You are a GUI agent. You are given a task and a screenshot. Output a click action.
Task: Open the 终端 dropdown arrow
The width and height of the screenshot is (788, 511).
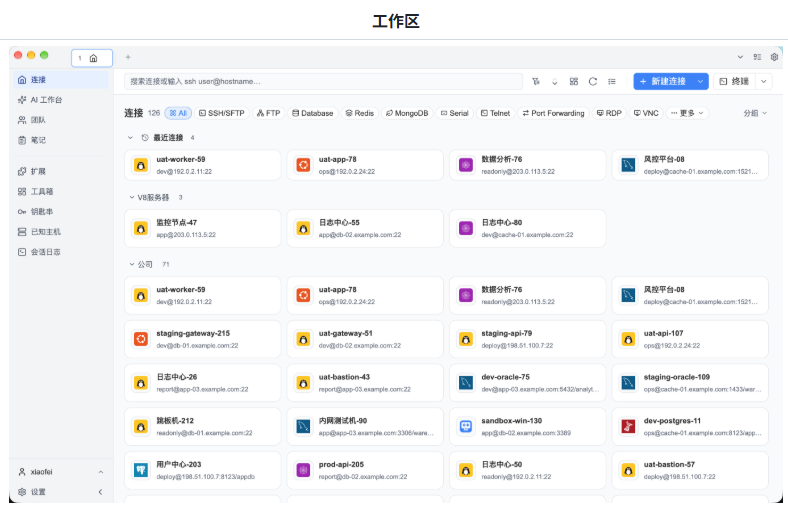[x=764, y=81]
